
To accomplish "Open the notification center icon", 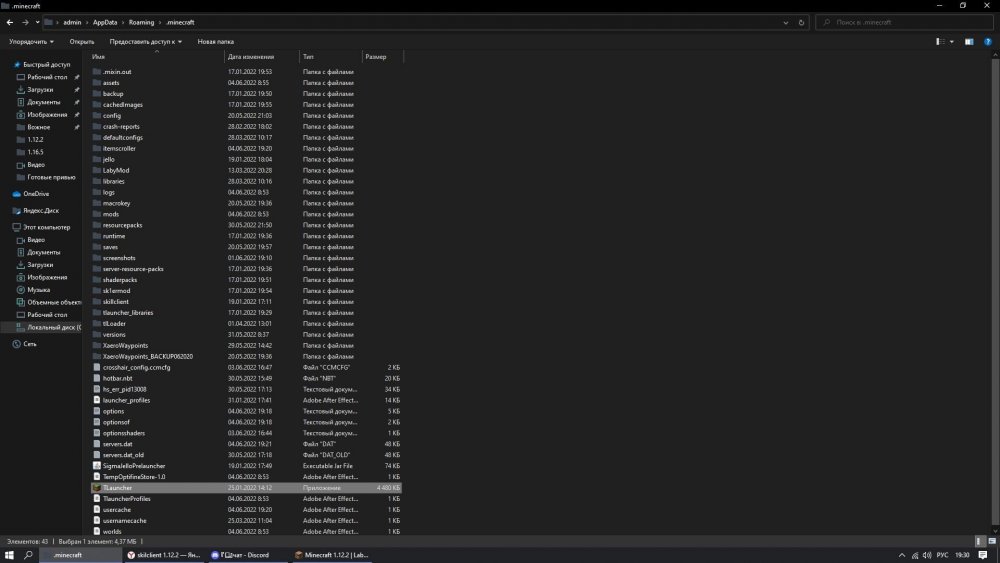I will 983,555.
